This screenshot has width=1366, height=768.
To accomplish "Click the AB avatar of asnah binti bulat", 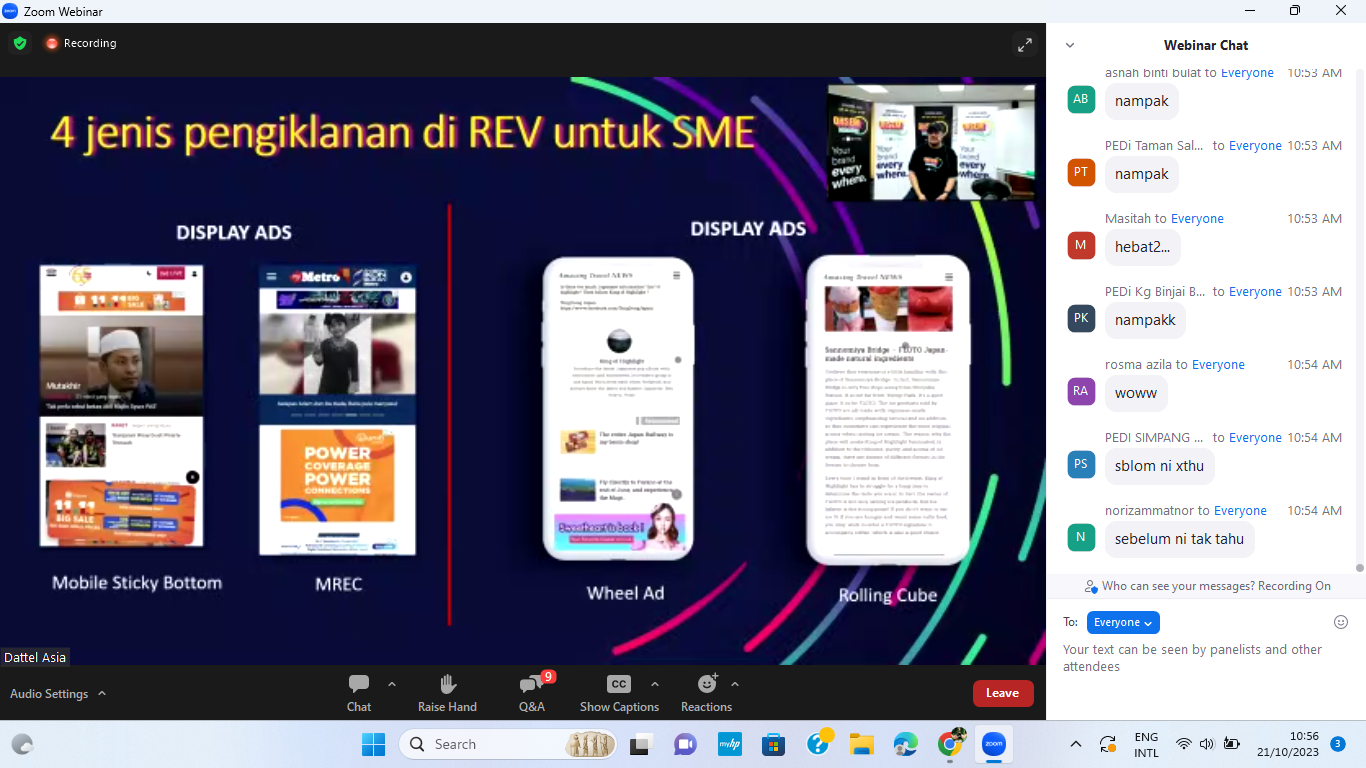I will tap(1081, 99).
